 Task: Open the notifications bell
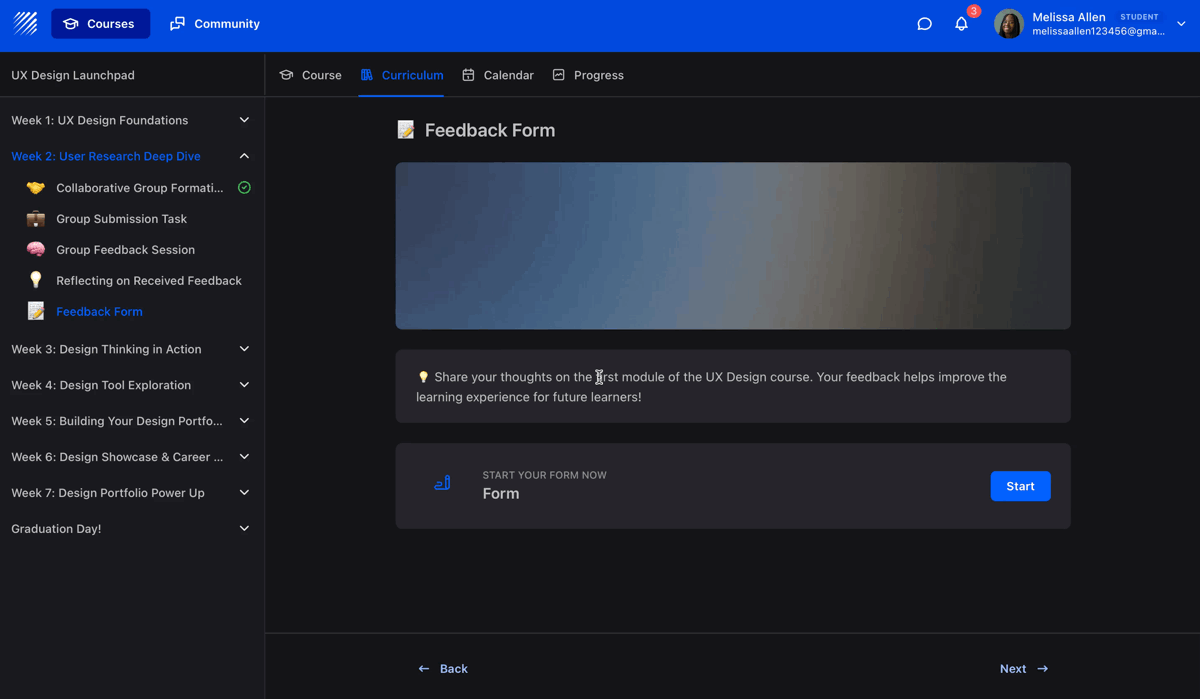pyautogui.click(x=961, y=24)
